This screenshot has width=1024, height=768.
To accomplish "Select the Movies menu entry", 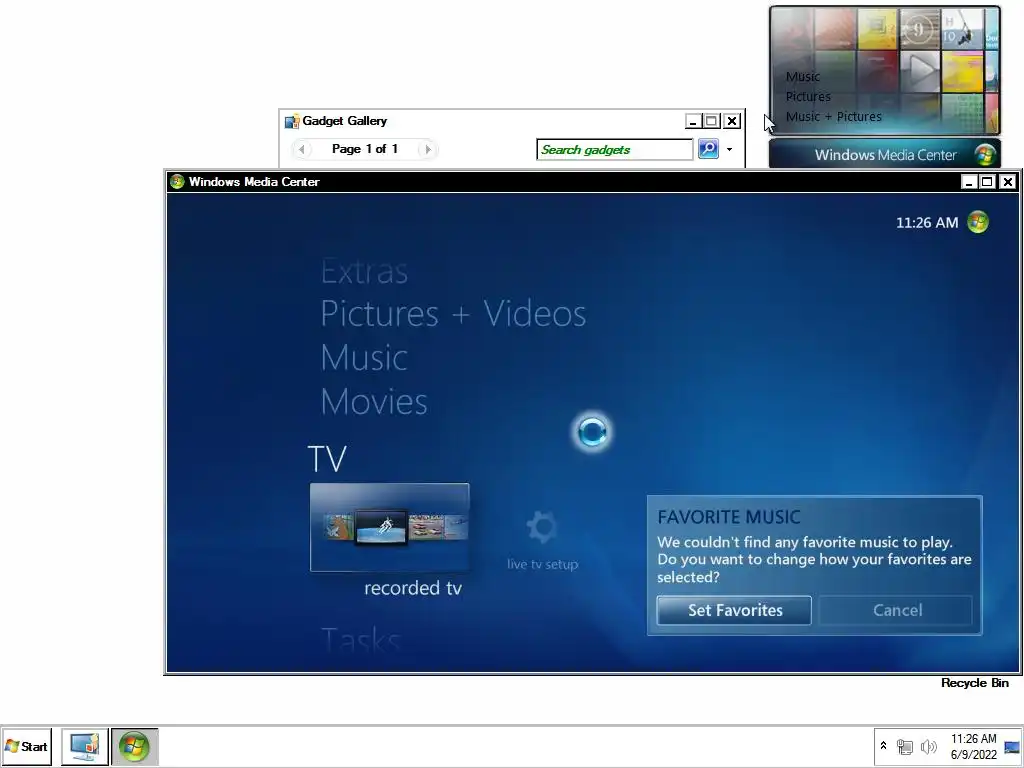I will point(374,401).
